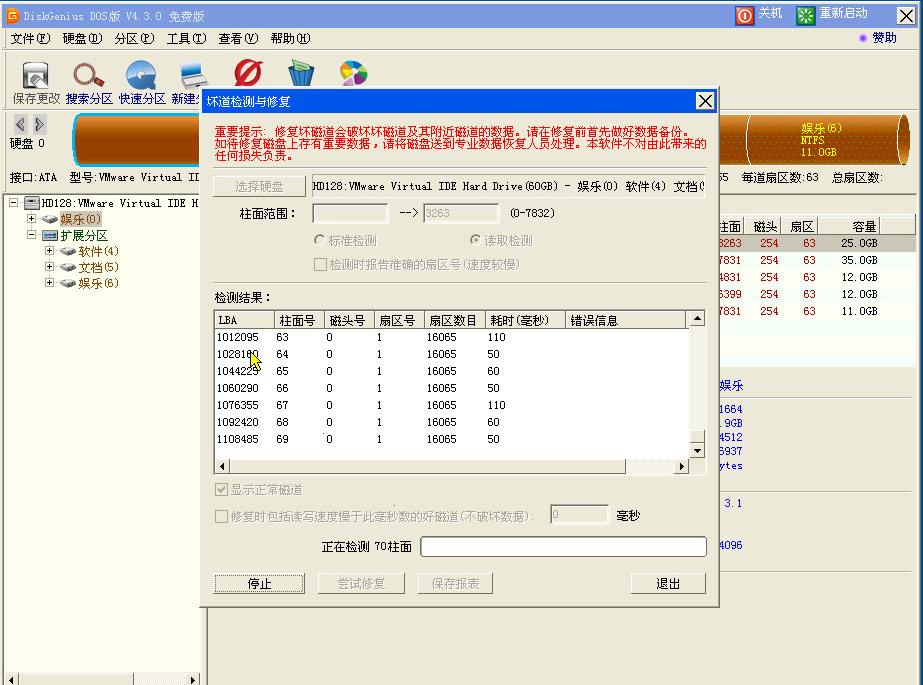
Task: Go to next disk arrow
Action: coord(39,124)
